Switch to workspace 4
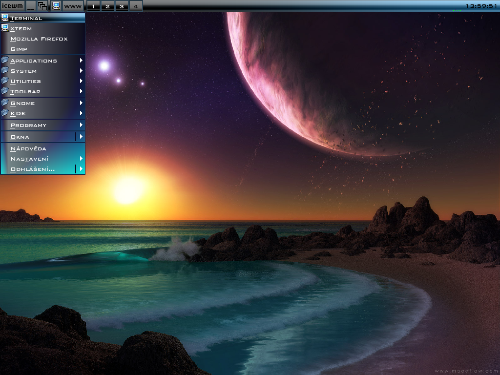500x375 pixels. pyautogui.click(x=136, y=6)
